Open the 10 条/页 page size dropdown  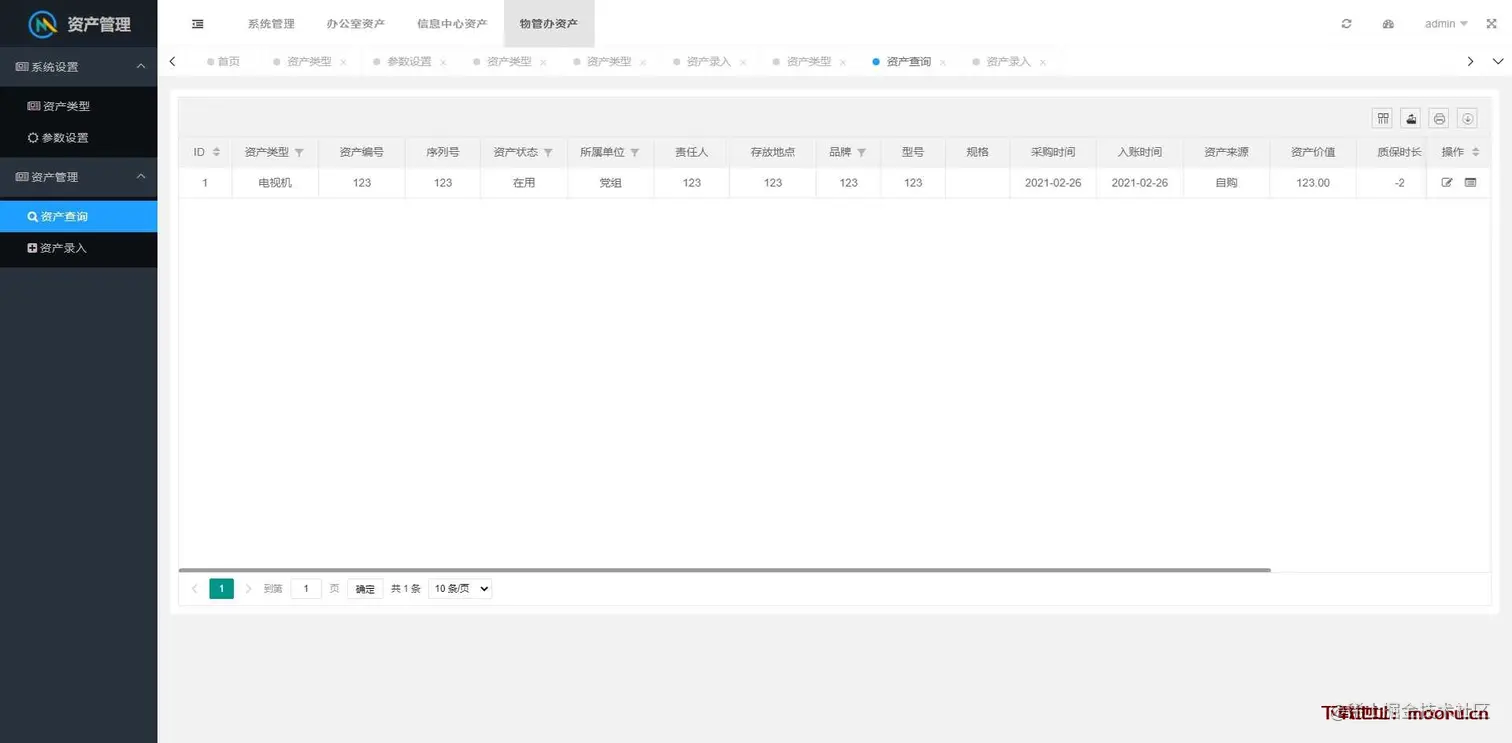coord(460,589)
